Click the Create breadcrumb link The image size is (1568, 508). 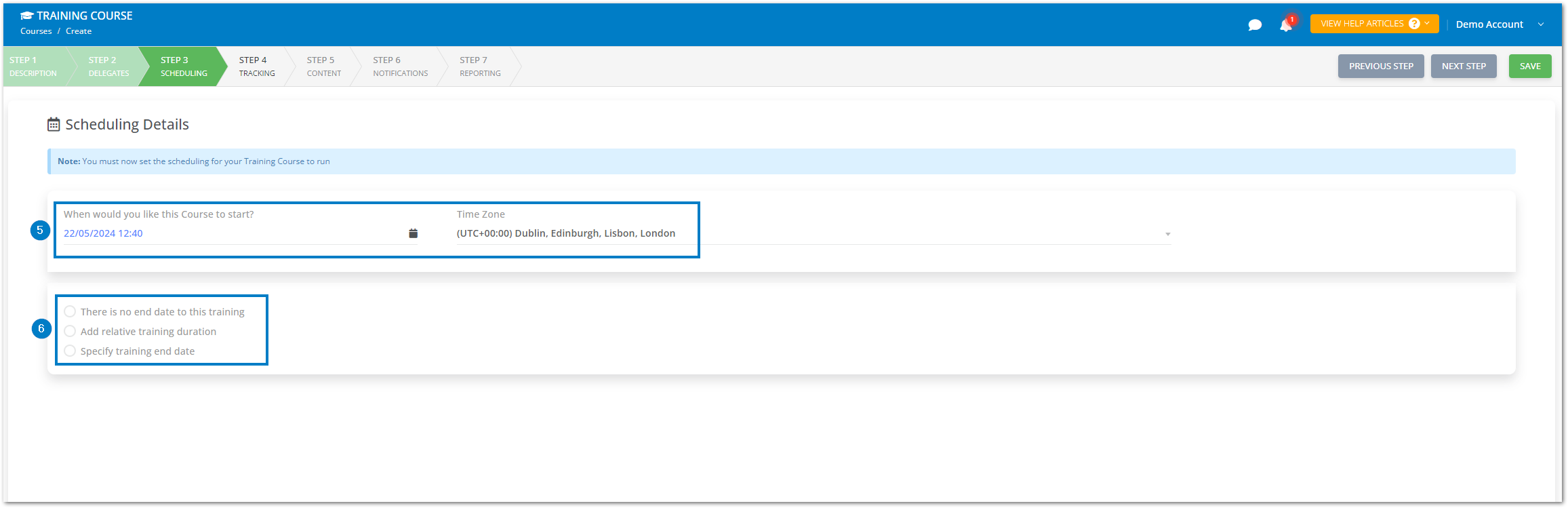[x=79, y=31]
